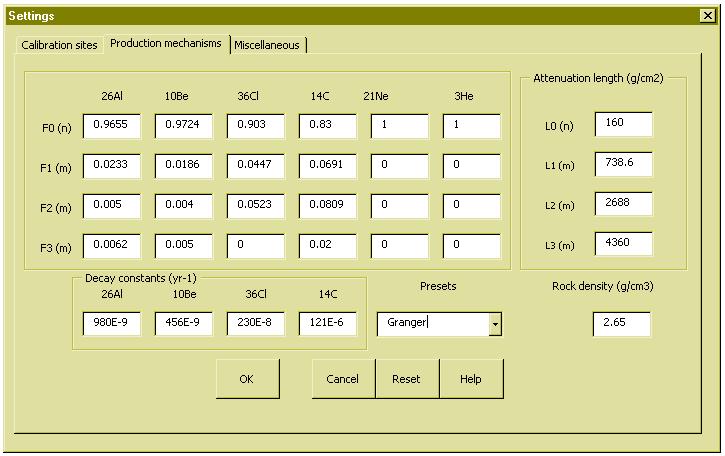
Task: Select the 36Cl F2 (m) input box
Action: coord(255,205)
